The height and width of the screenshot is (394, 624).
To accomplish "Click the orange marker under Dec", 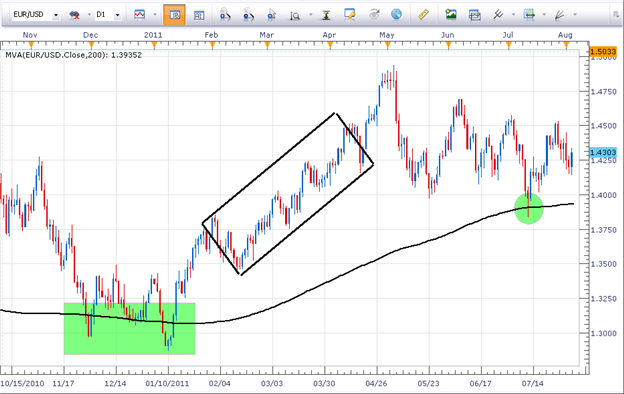I will (91, 45).
